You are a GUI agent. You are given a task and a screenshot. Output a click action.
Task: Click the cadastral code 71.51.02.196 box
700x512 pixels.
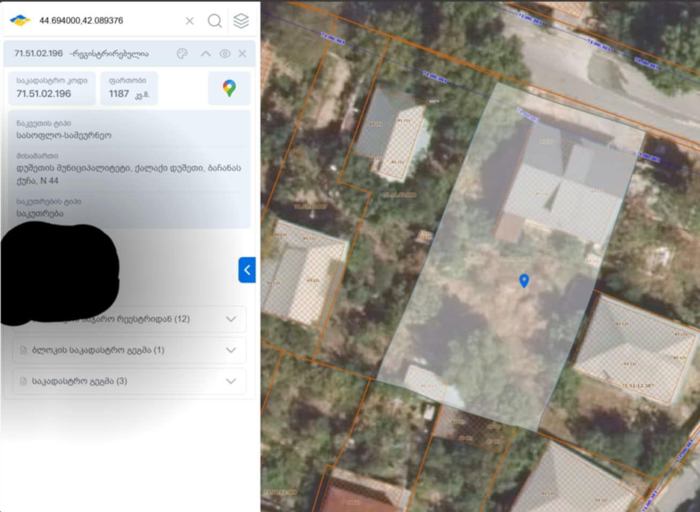click(52, 89)
